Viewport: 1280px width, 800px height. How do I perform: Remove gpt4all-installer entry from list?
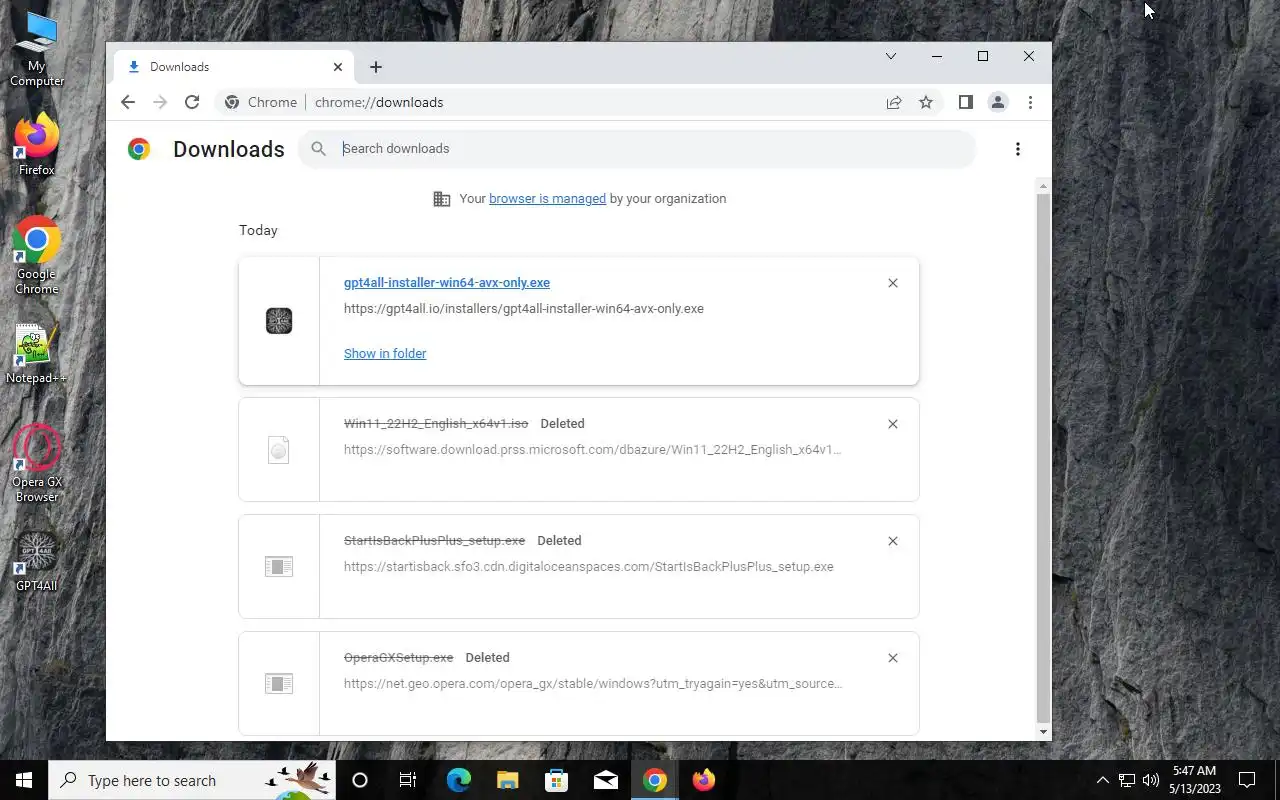tap(893, 283)
